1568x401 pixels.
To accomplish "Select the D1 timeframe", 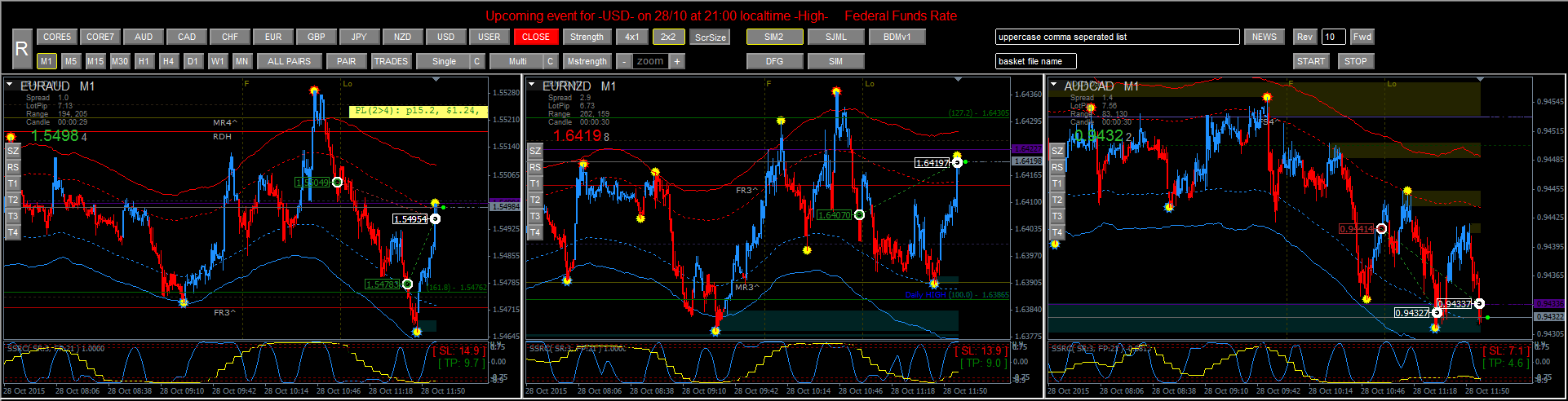I will point(193,61).
